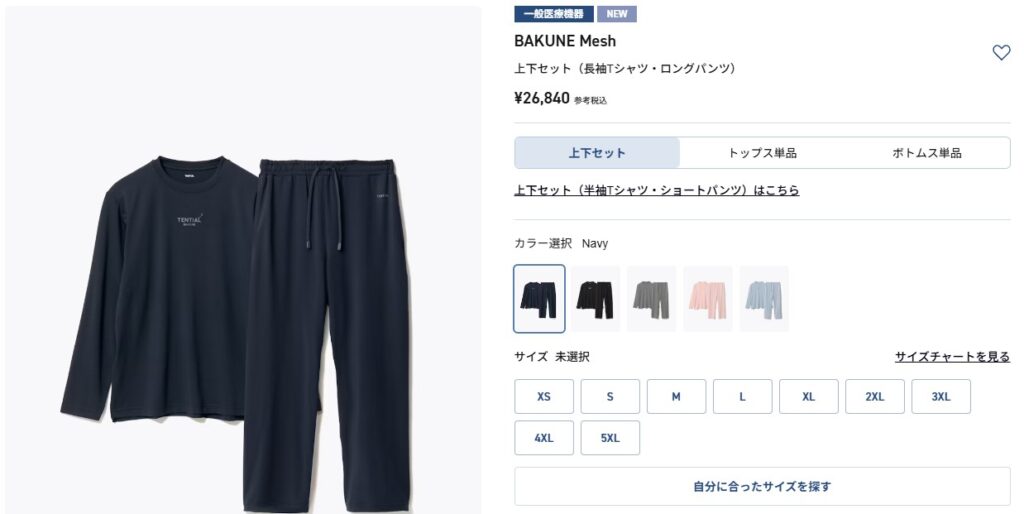1024x514 pixels.
Task: Pick the Gray color set thumbnail
Action: point(651,298)
